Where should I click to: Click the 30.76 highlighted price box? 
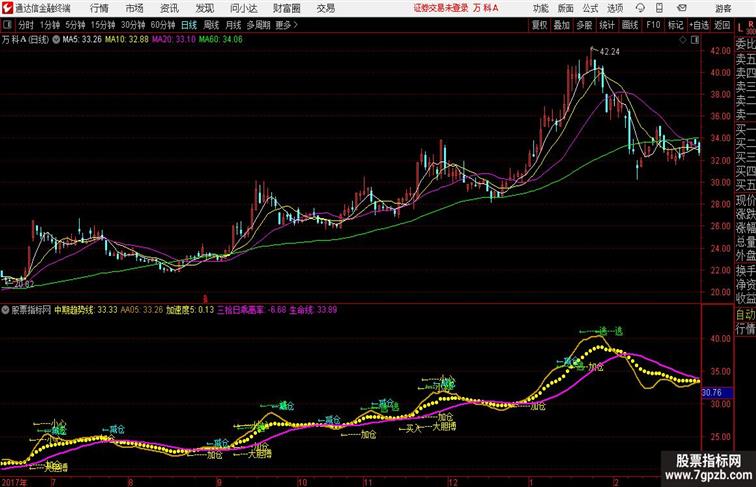click(x=716, y=392)
